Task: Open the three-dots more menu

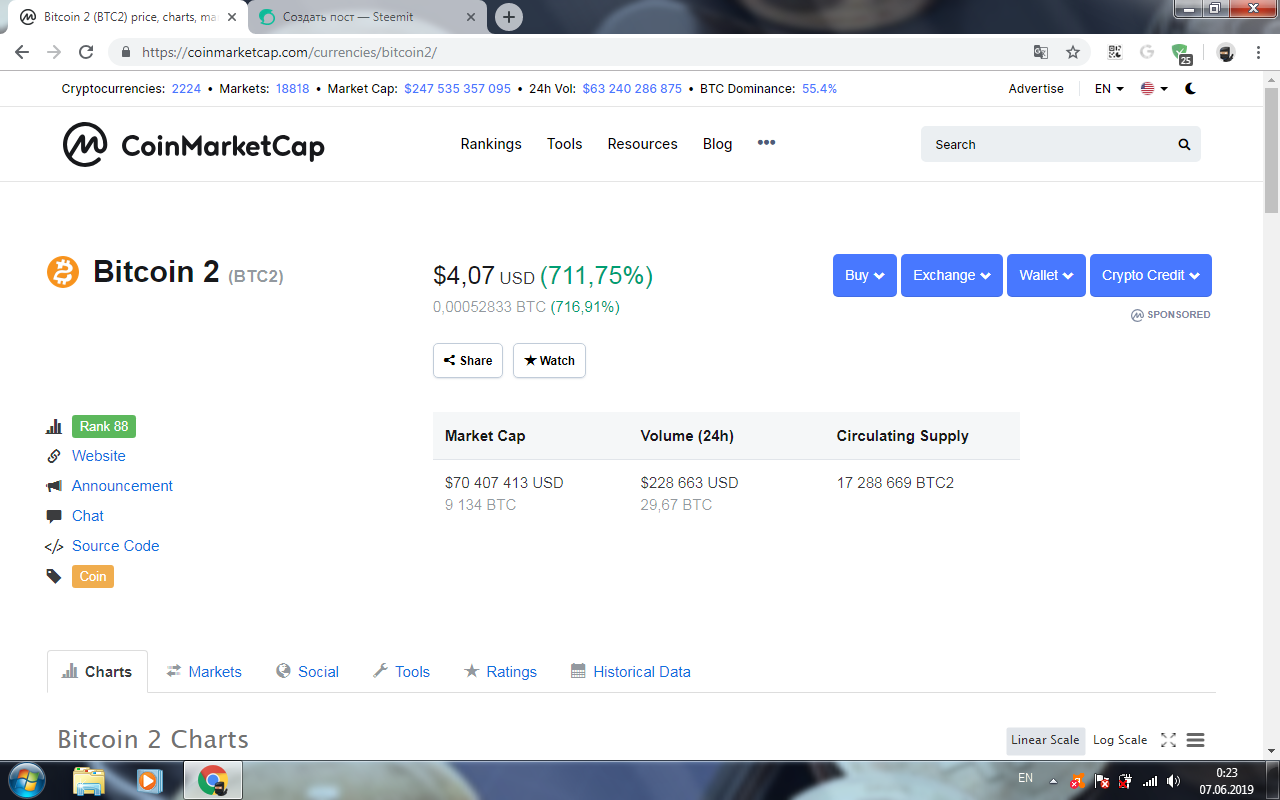Action: [x=766, y=143]
